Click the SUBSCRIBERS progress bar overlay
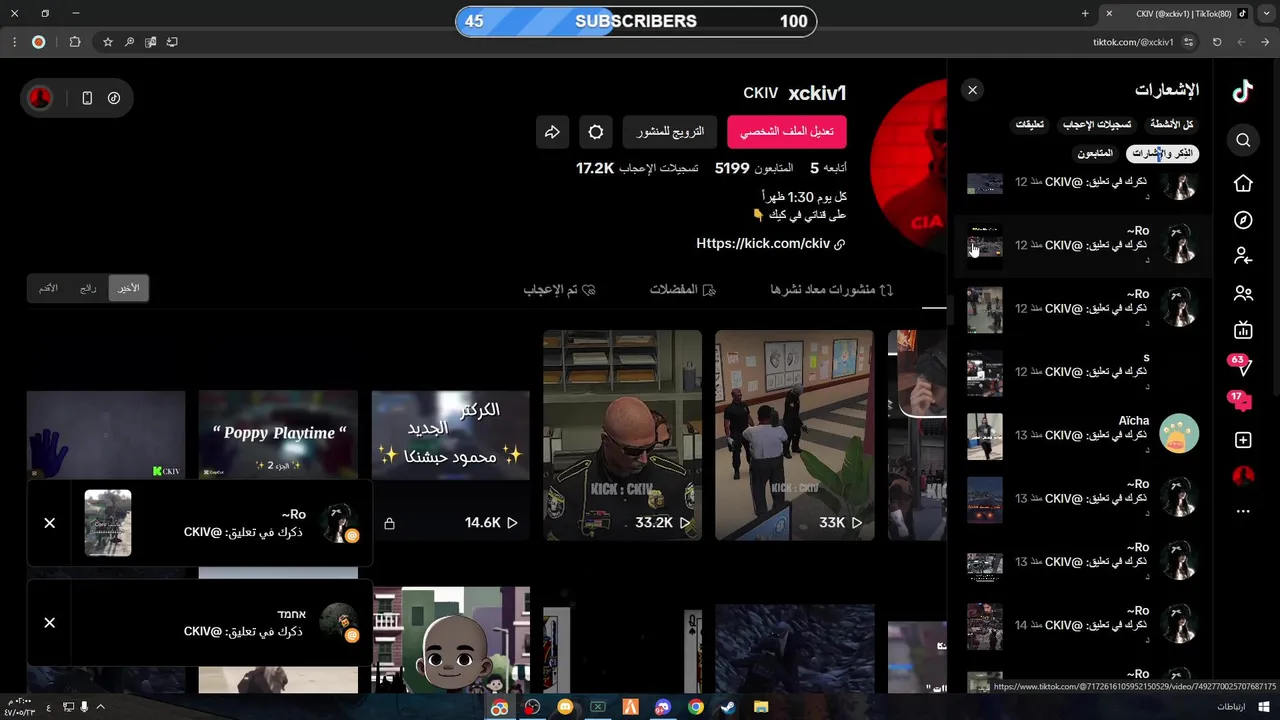The image size is (1280, 720). [636, 21]
